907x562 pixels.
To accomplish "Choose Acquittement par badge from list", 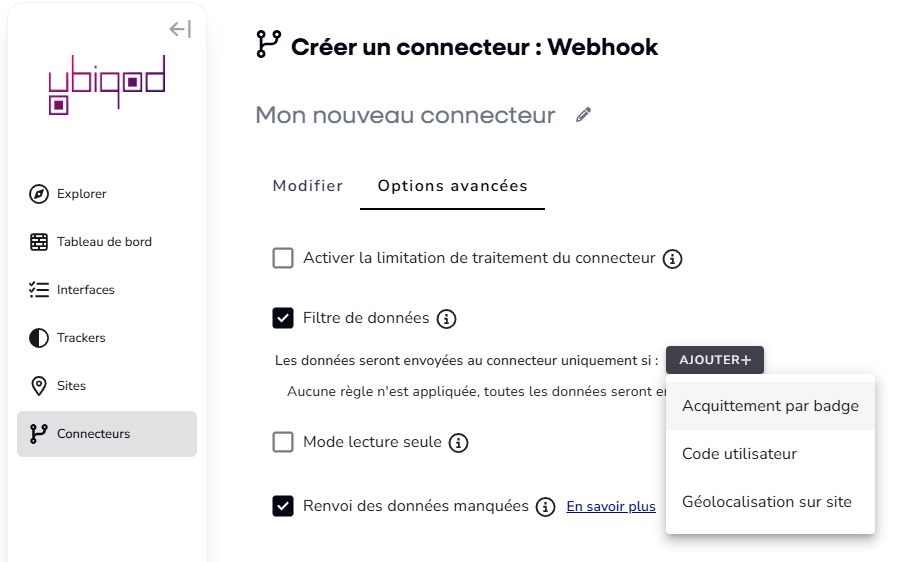I will point(770,406).
